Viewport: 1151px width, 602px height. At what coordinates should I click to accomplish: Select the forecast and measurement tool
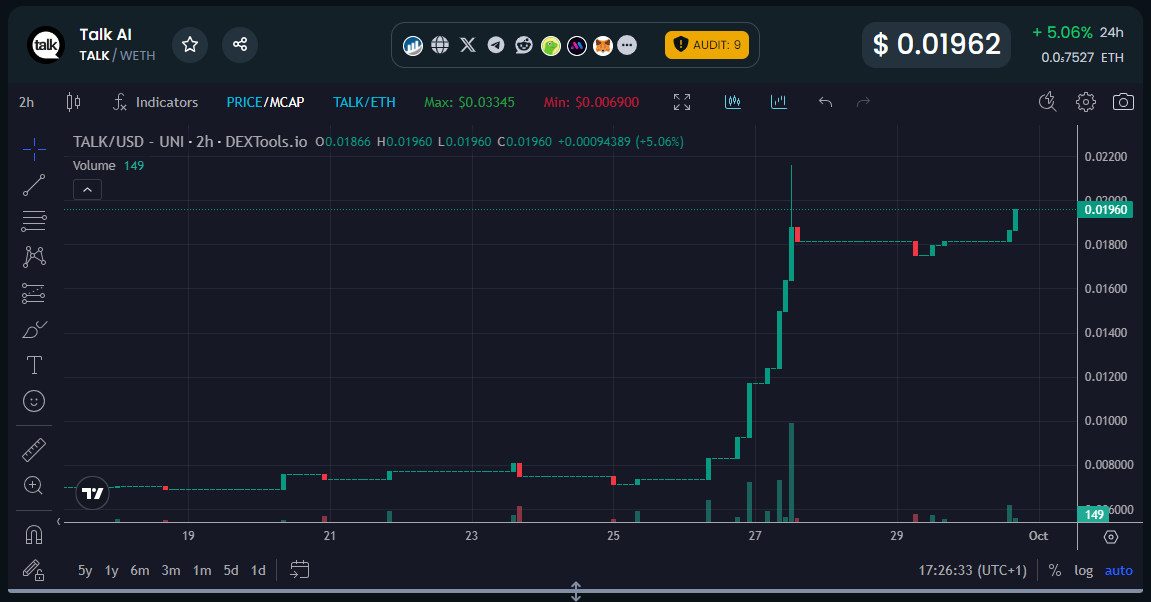pos(34,293)
